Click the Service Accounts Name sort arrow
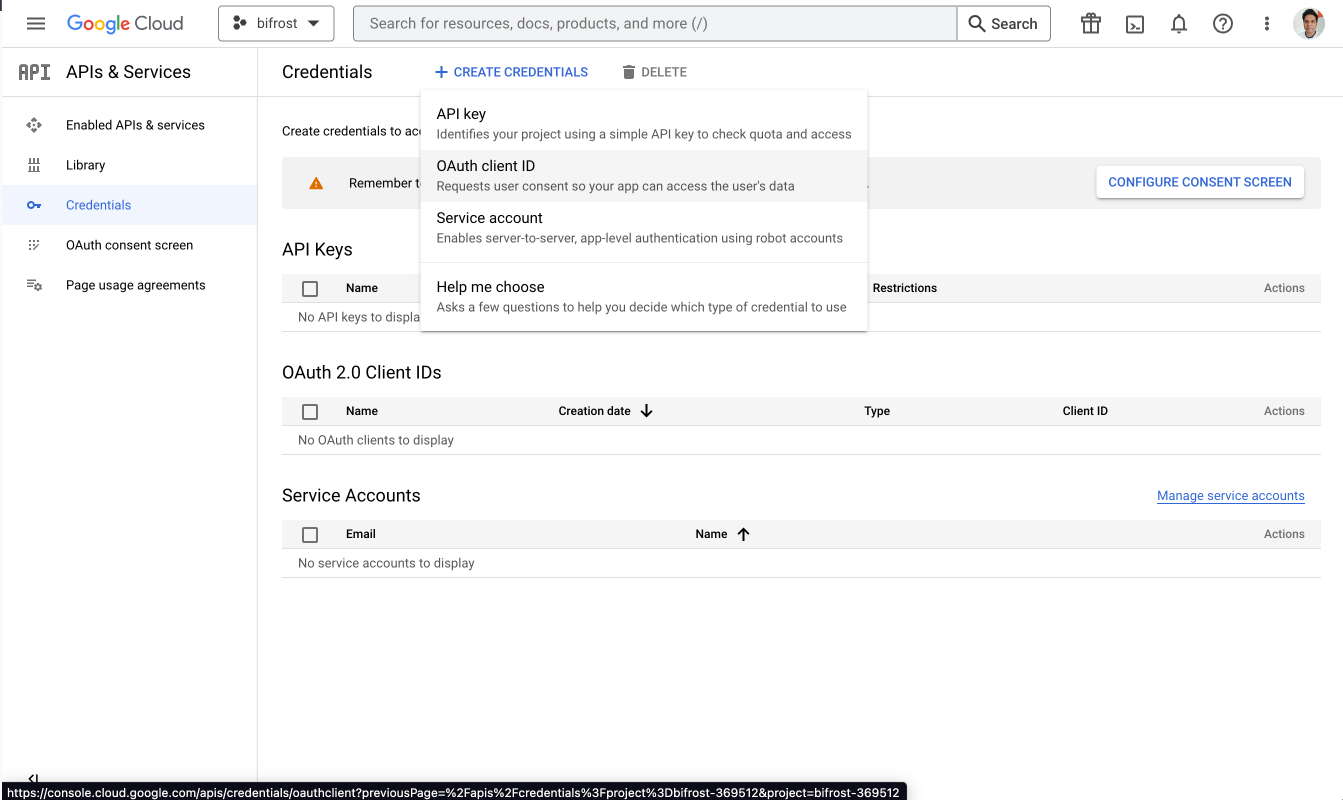 click(743, 534)
